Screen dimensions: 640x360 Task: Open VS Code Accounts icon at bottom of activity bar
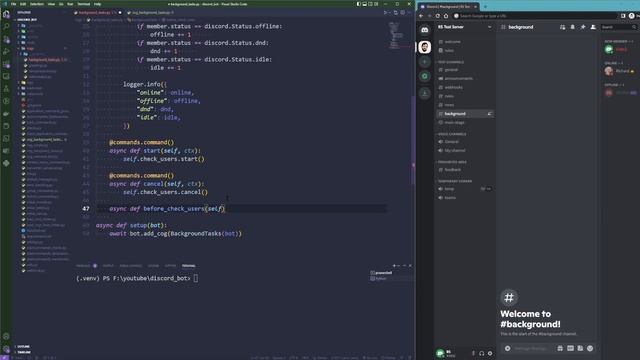coord(6,337)
